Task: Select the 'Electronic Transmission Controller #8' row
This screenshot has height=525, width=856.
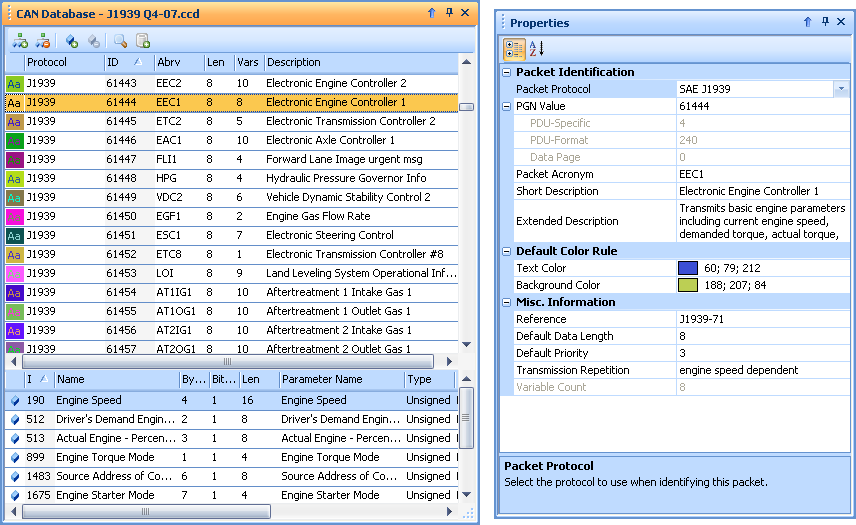Action: point(231,254)
